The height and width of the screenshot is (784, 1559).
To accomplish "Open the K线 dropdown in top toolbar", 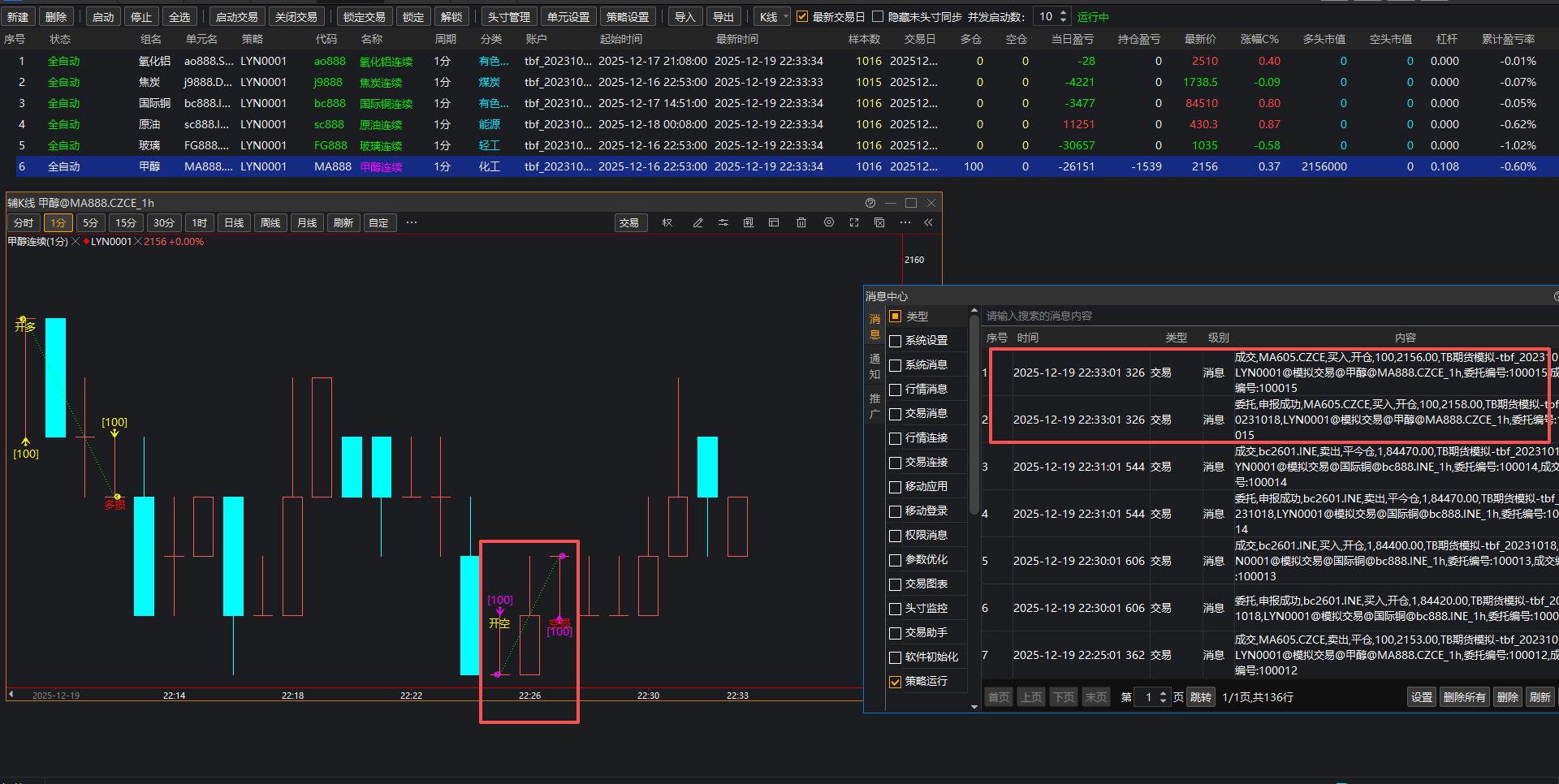I will point(772,17).
